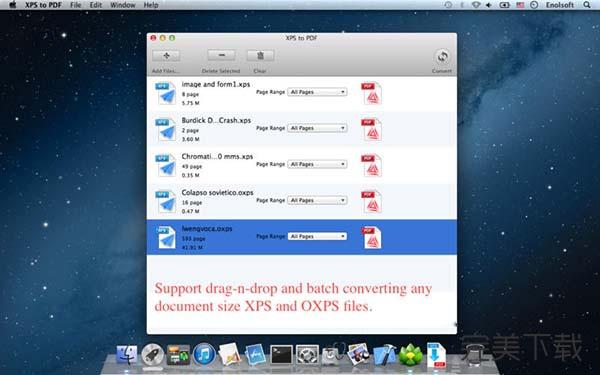The height and width of the screenshot is (375, 600).
Task: Click the PDF icon in the highlighted lwenqvoca.oxps row
Action: 371,238
